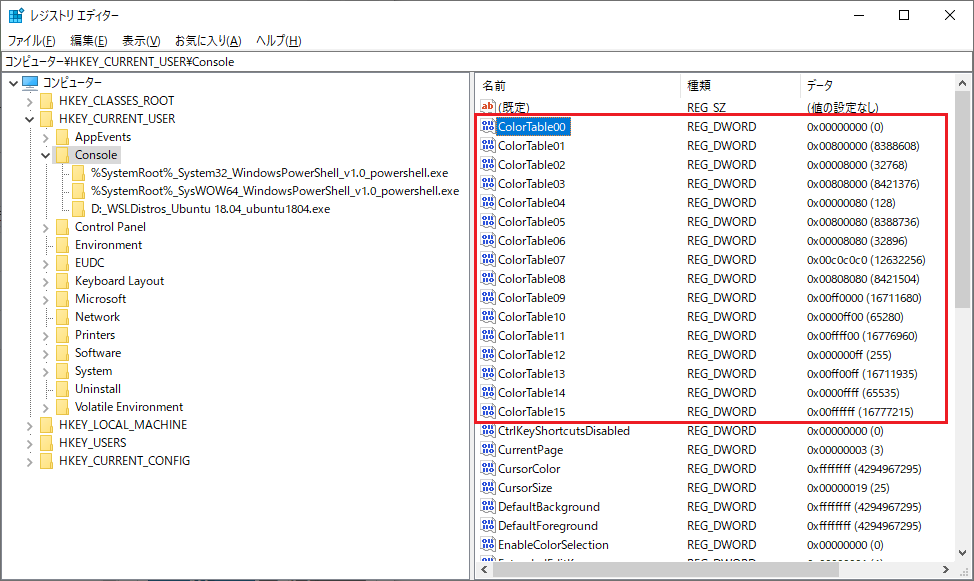Collapse the HKEY_CURRENT_USER branch
The width and height of the screenshot is (974, 581).
click(31, 117)
